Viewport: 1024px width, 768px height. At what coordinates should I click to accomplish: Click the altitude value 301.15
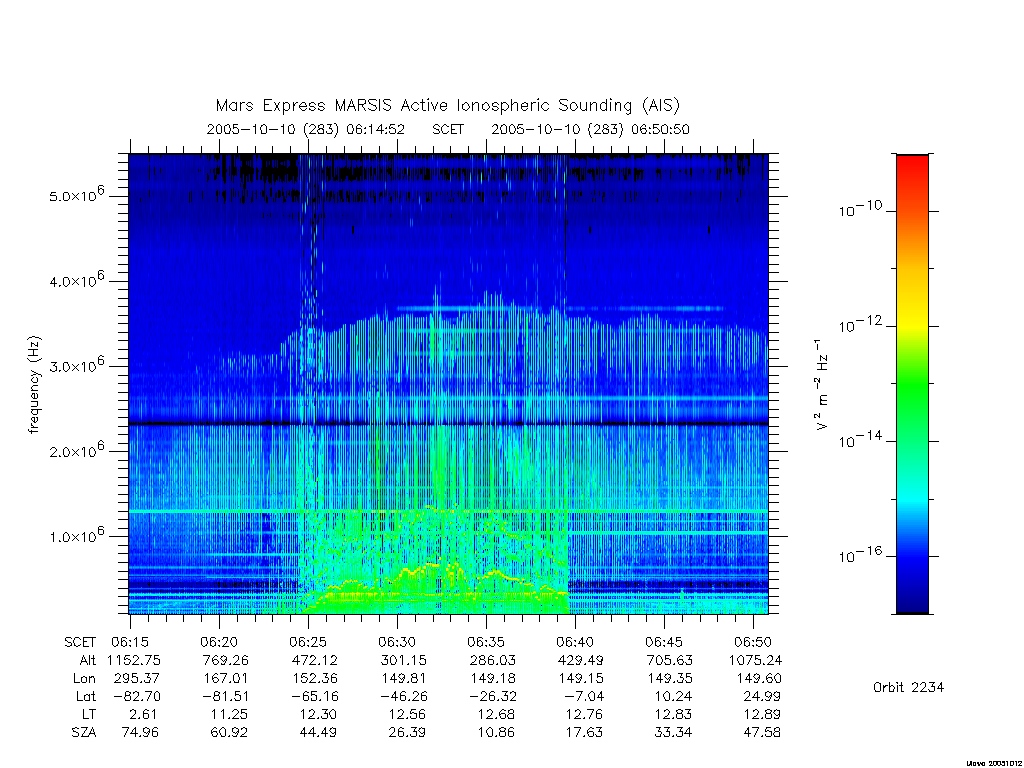tap(404, 660)
